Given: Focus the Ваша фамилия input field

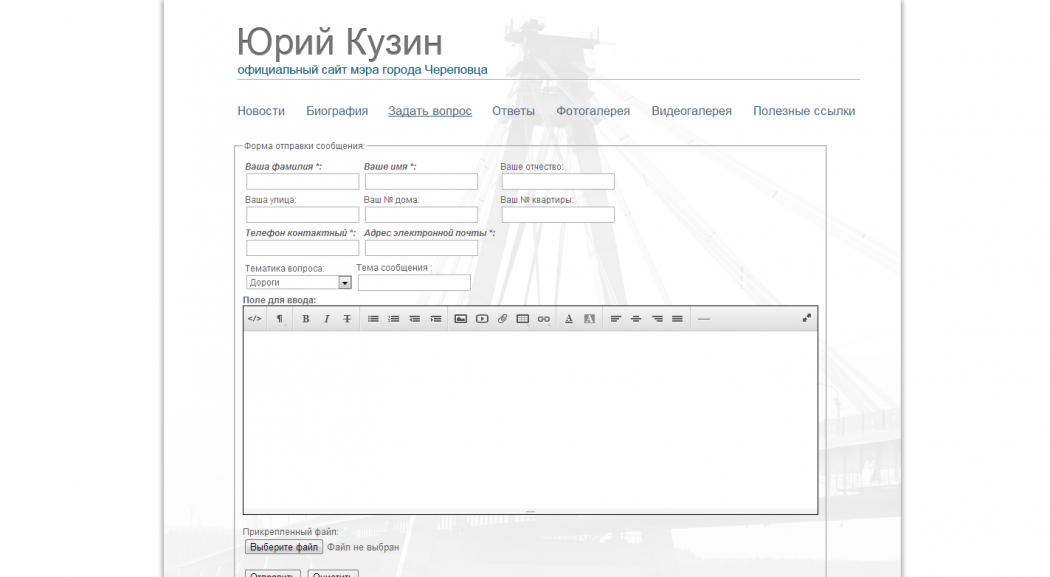Looking at the screenshot, I should pos(303,181).
